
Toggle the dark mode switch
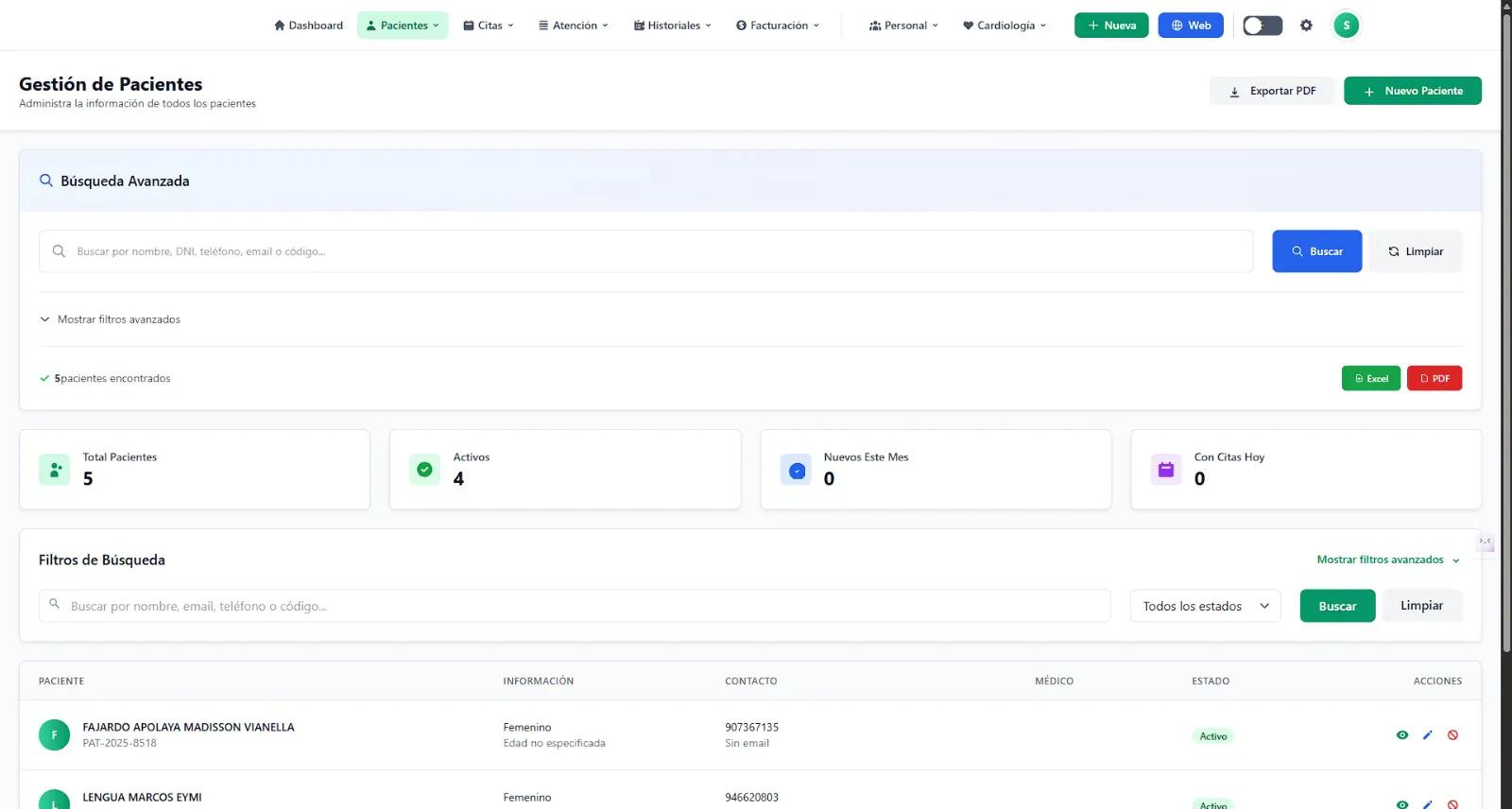1262,26
